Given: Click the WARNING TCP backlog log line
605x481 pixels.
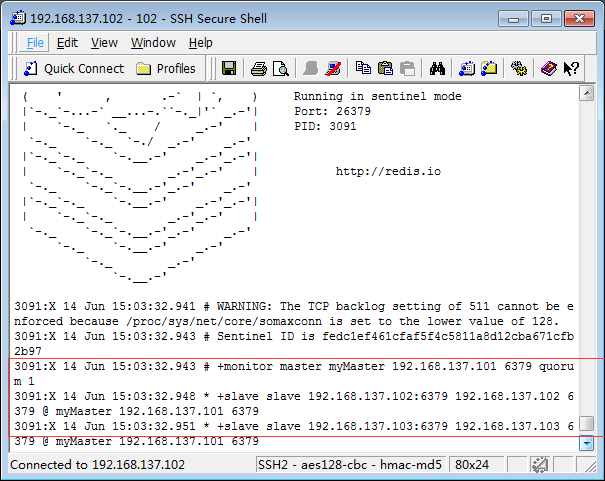Looking at the screenshot, I should (294, 314).
